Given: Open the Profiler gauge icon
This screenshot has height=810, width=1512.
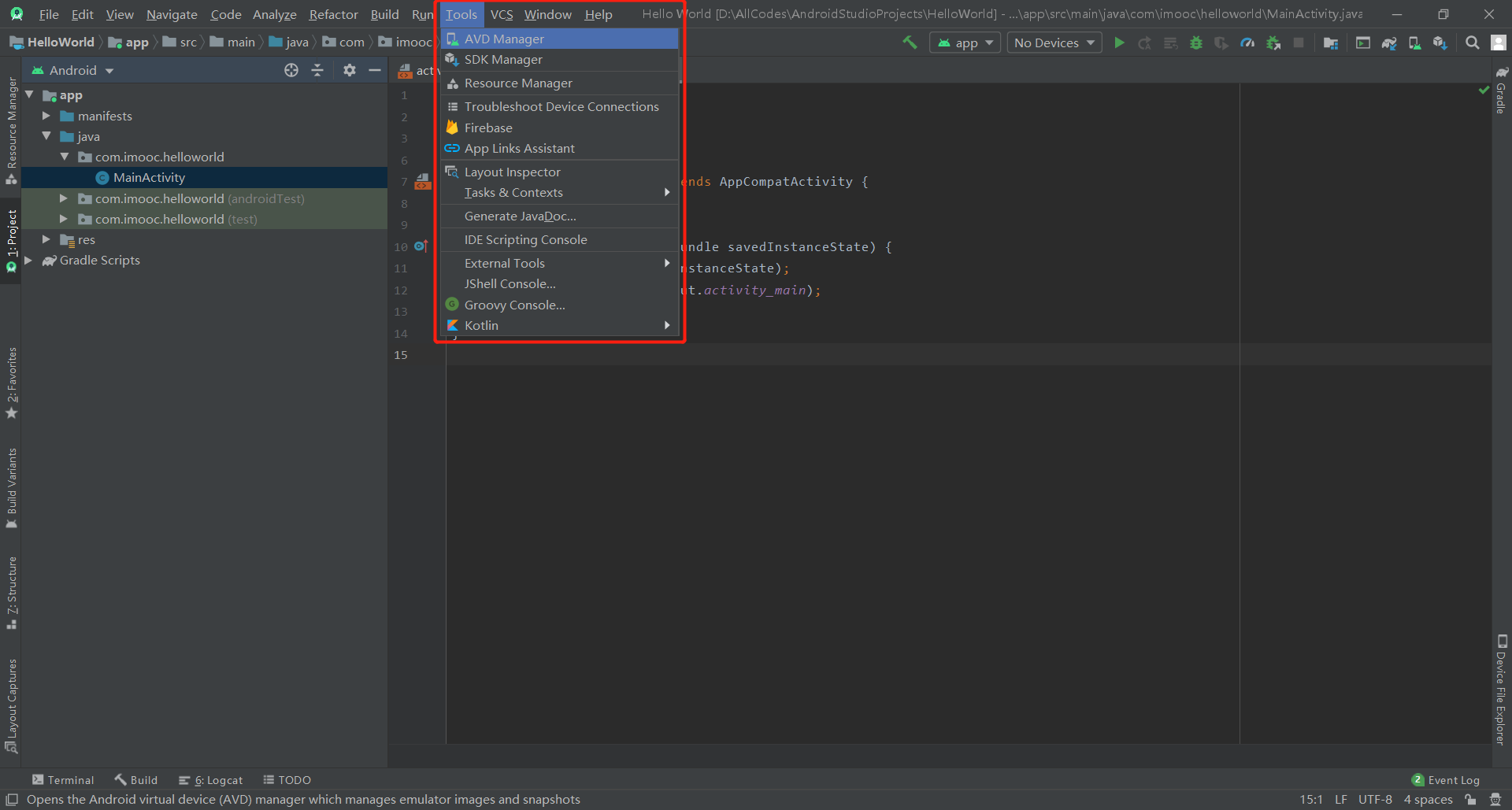Looking at the screenshot, I should click(1247, 43).
